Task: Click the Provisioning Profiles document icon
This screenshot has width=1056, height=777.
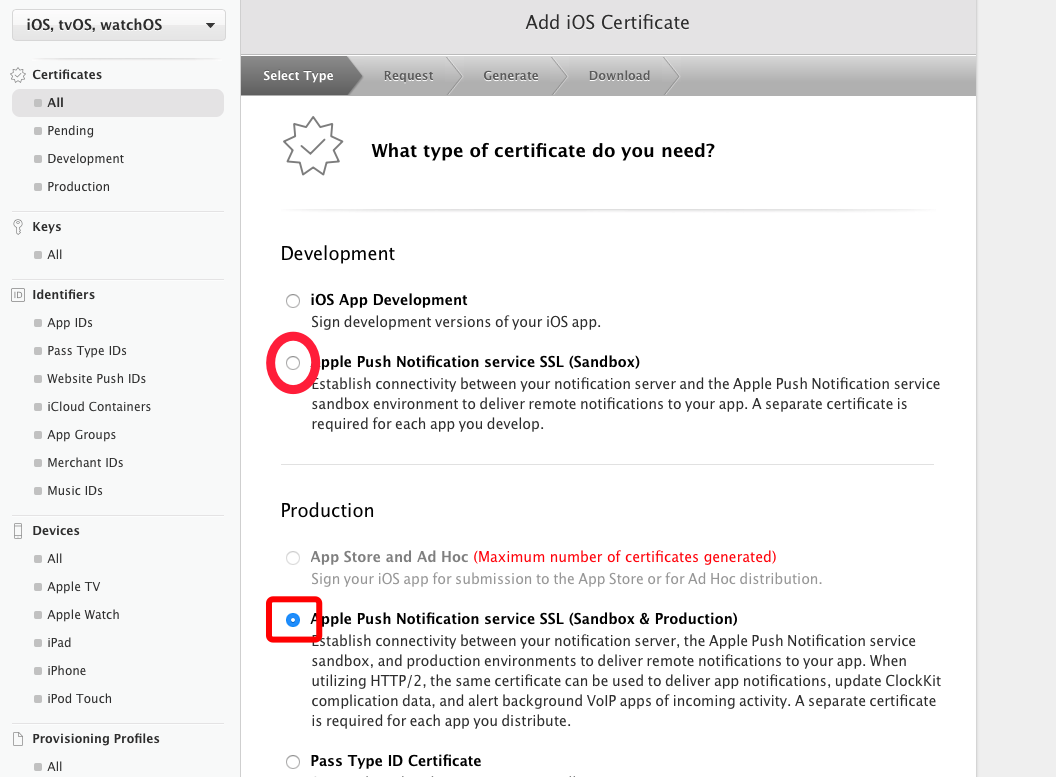Action: tap(17, 739)
